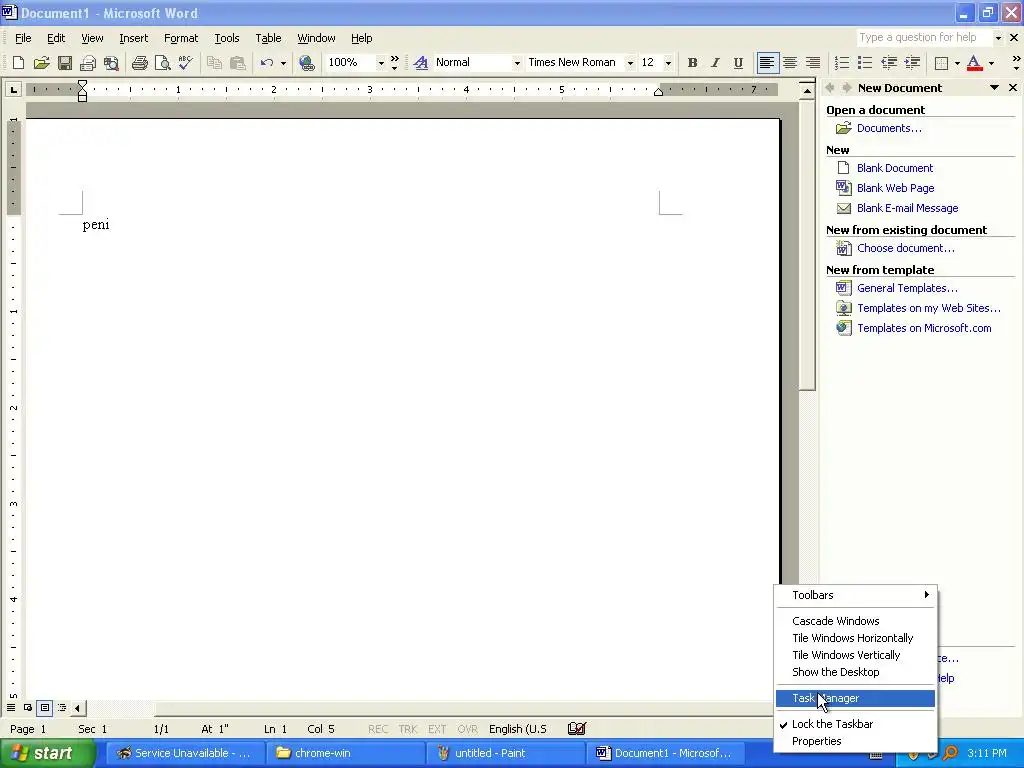Save the document with the floppy icon
This screenshot has height=768, width=1024.
click(65, 63)
